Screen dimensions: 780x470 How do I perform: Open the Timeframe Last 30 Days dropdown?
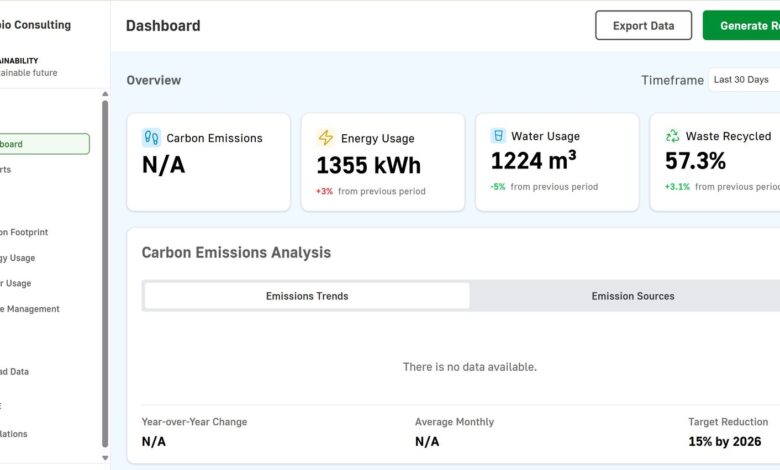coord(743,80)
